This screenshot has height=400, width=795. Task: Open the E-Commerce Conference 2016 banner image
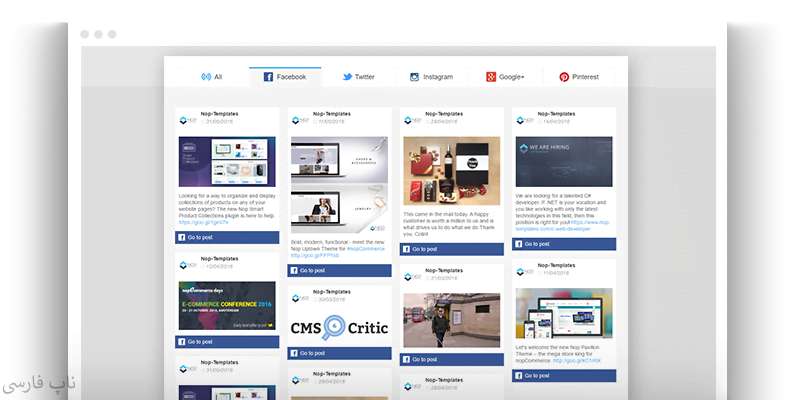click(x=227, y=305)
